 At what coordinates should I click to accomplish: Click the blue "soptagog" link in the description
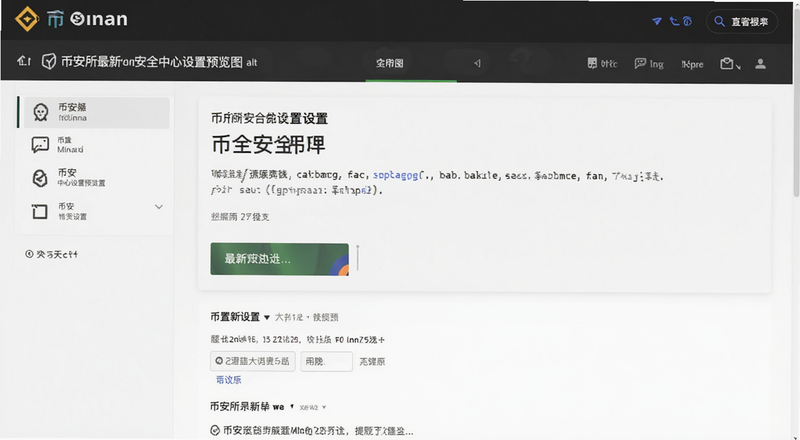[395, 175]
